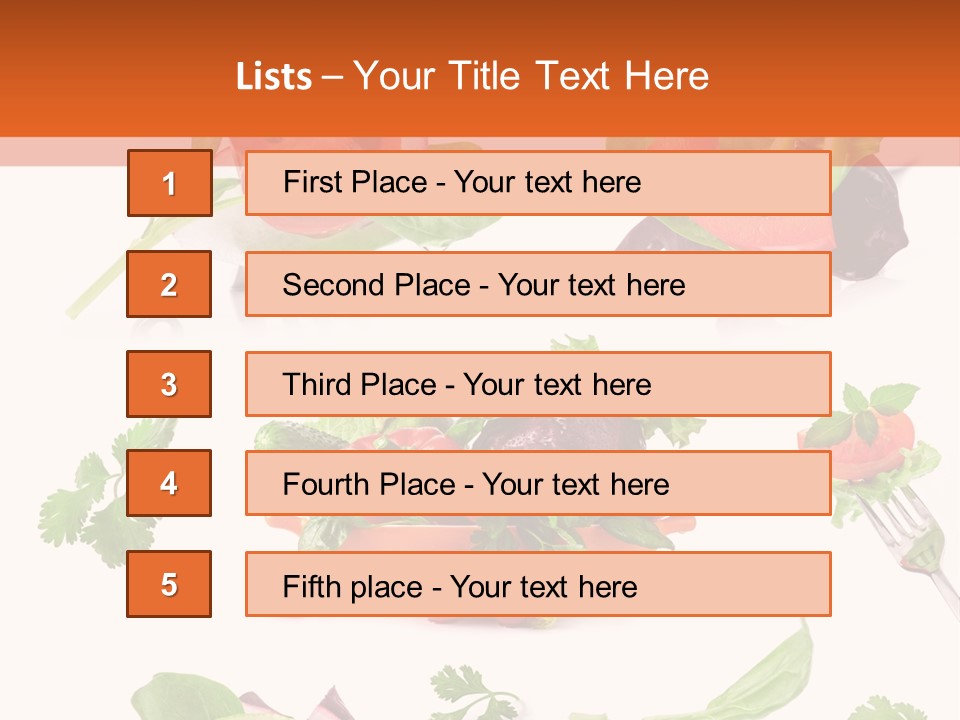Pick the number 4 box
Screen dimensions: 960x720
click(x=169, y=483)
